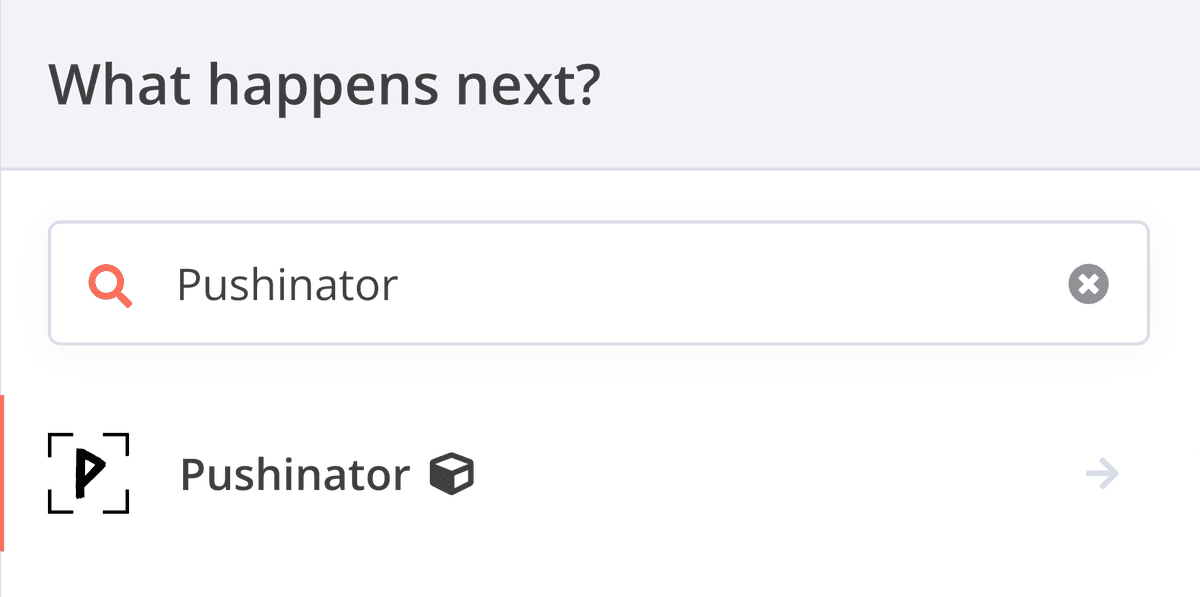
Task: Open the Pushinator app via its bracketed P icon
Action: [89, 473]
